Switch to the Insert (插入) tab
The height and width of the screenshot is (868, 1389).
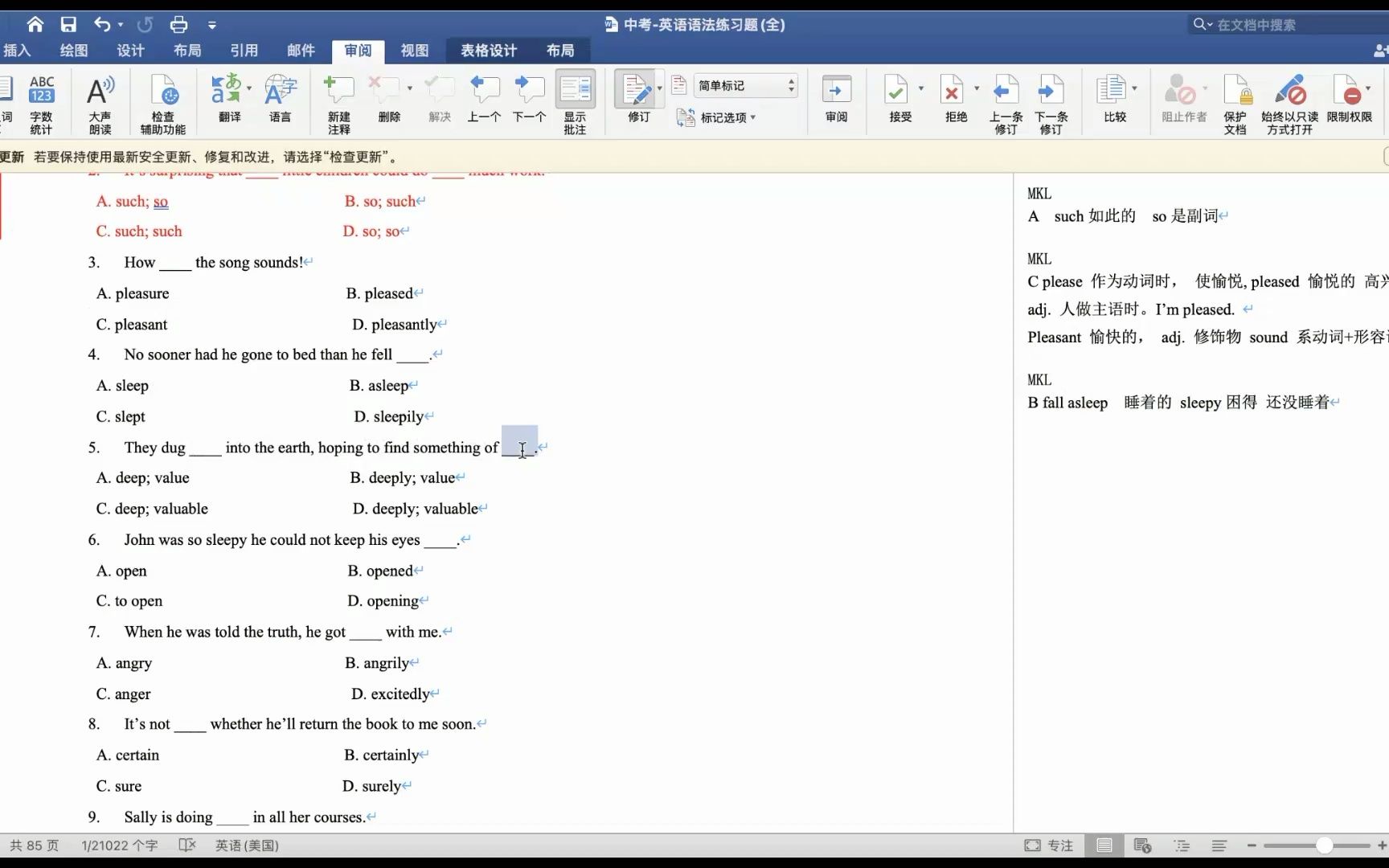pos(16,51)
